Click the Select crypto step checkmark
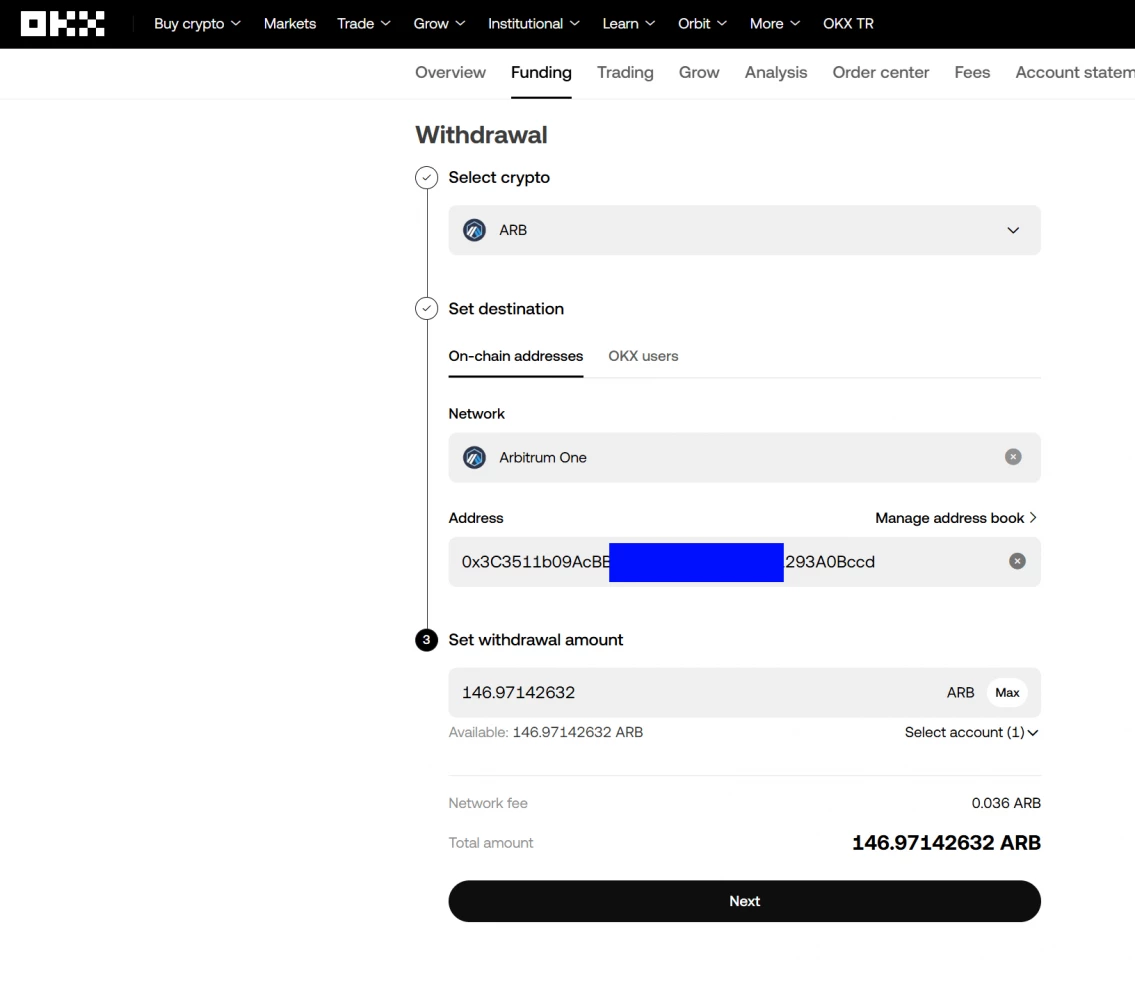Screen dimensions: 1135x1000 (426, 177)
